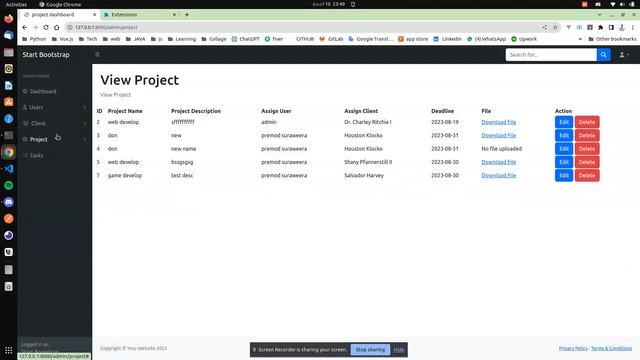Go to the browser home page

[56, 27]
